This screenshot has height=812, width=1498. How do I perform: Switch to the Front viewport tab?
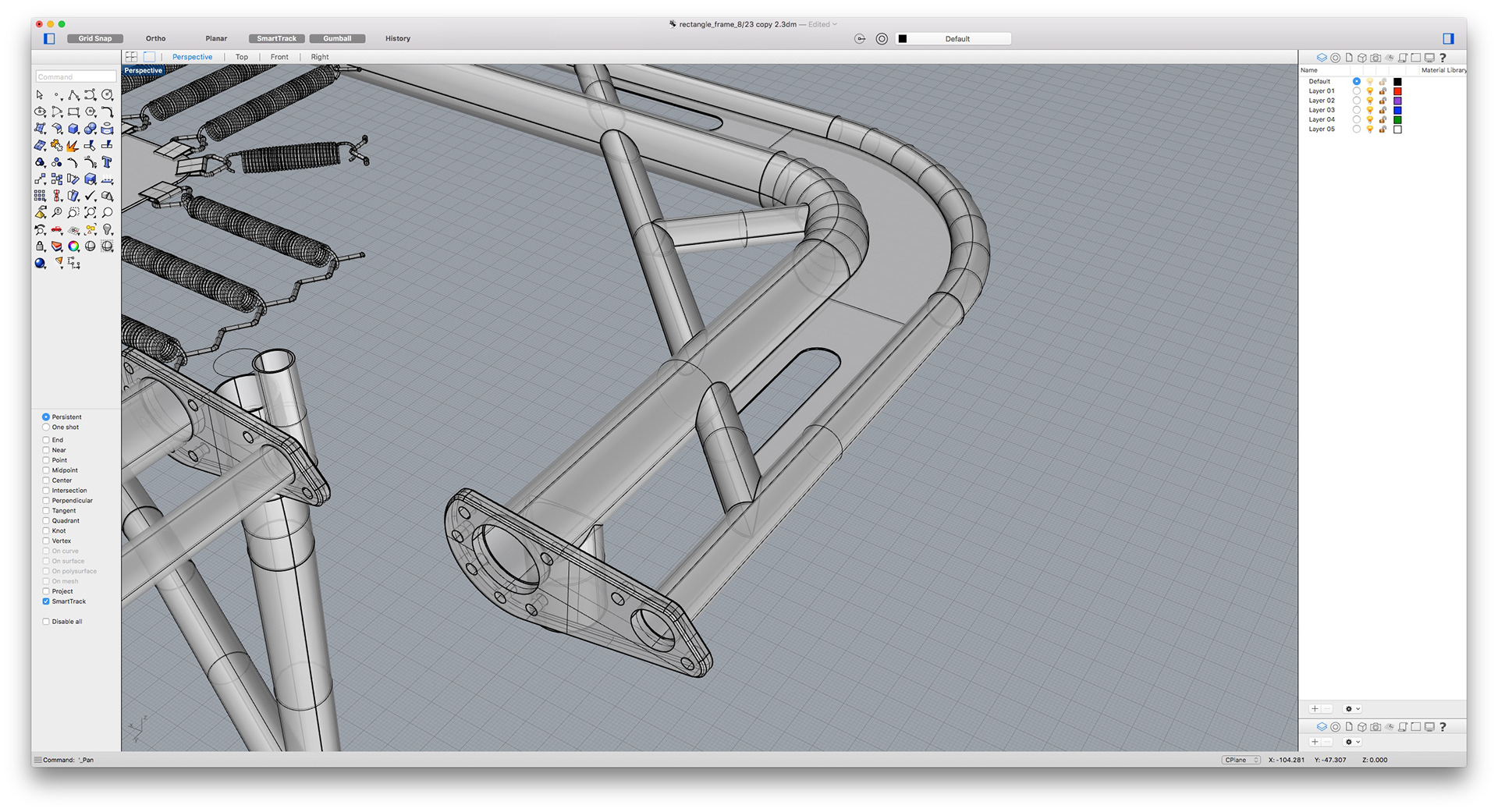tap(279, 57)
